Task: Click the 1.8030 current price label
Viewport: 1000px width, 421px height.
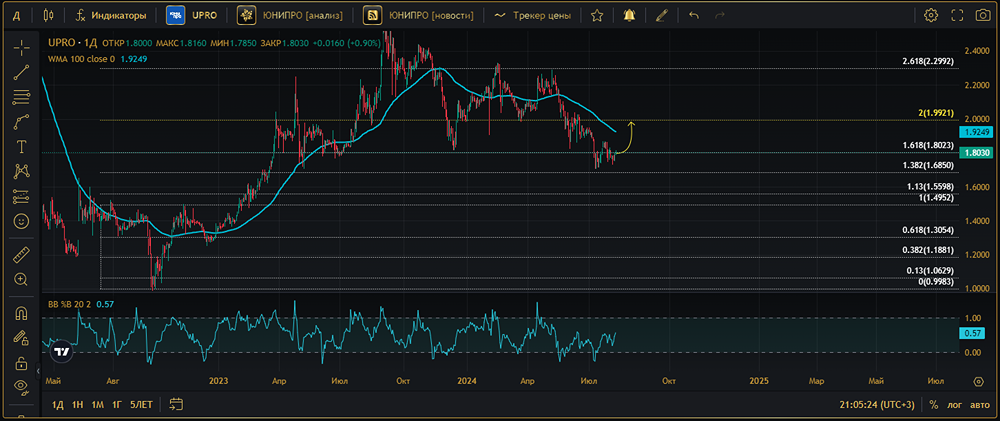Action: pos(974,152)
